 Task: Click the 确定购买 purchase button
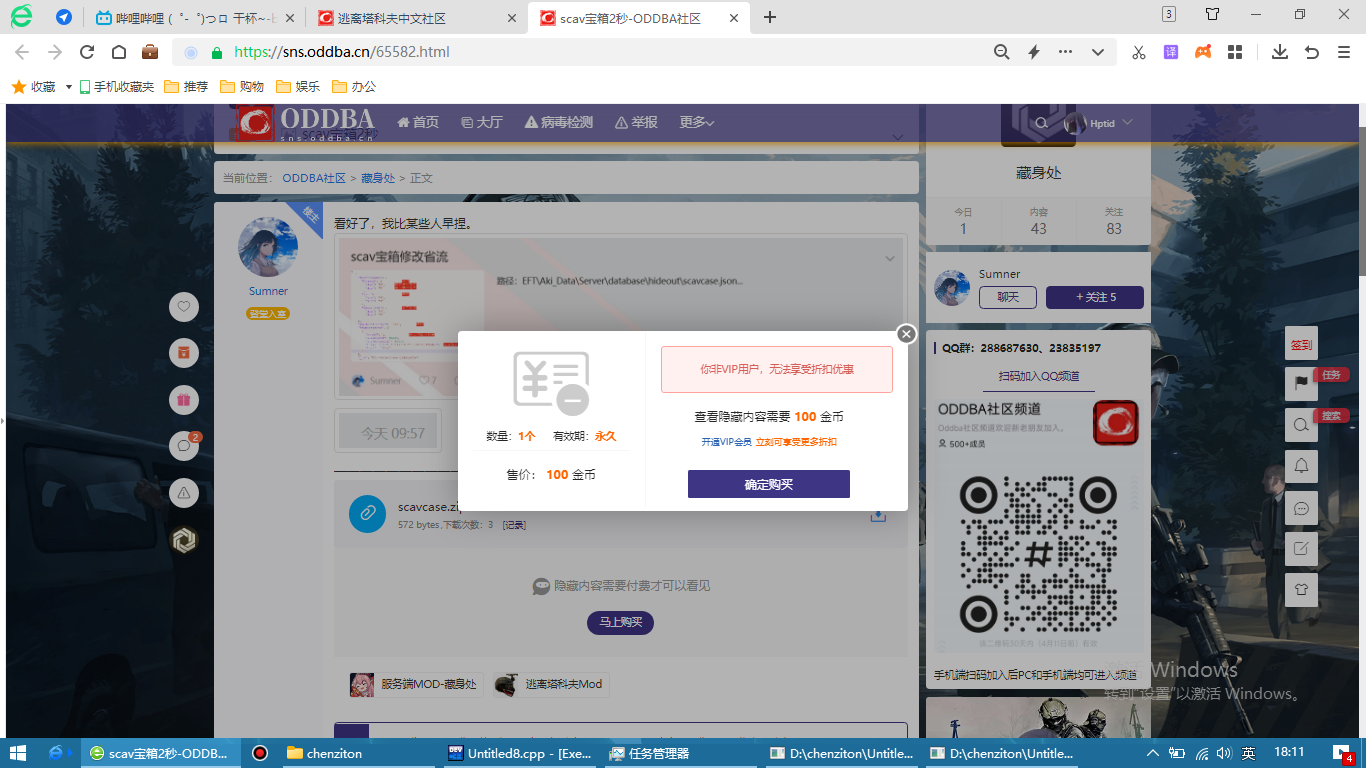[768, 483]
